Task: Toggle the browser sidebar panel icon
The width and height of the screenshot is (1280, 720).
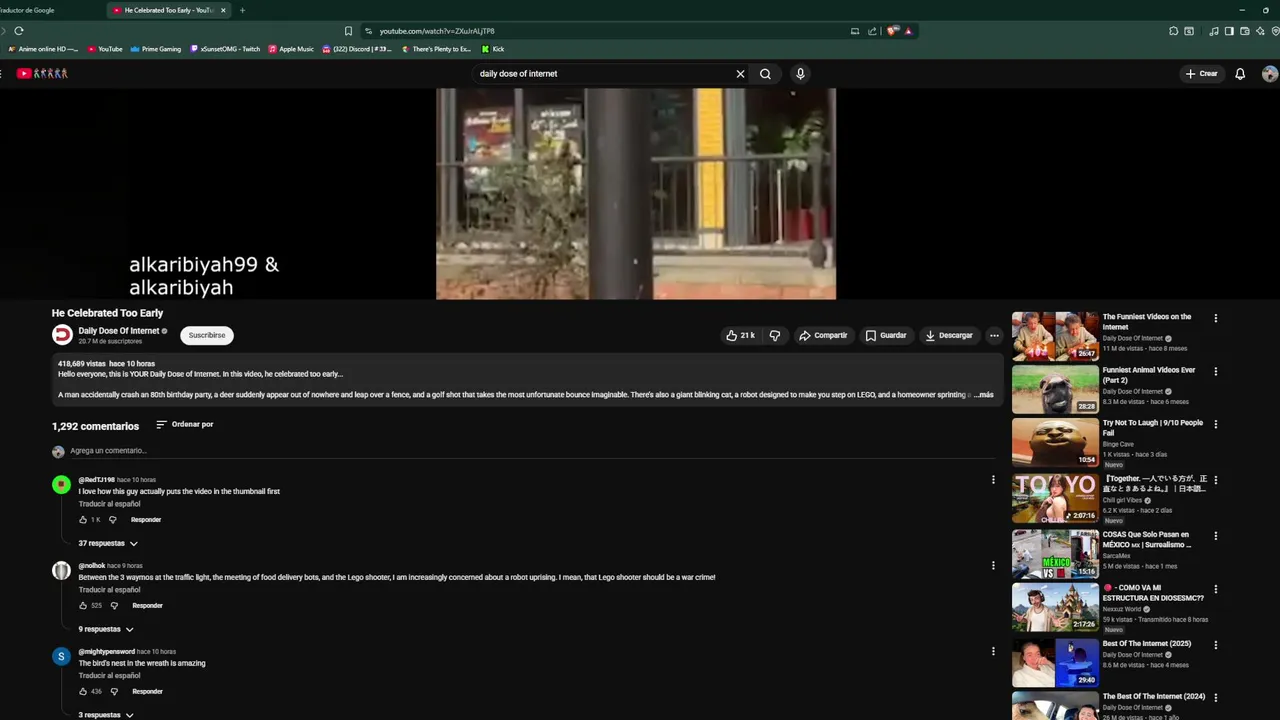Action: (x=1229, y=31)
